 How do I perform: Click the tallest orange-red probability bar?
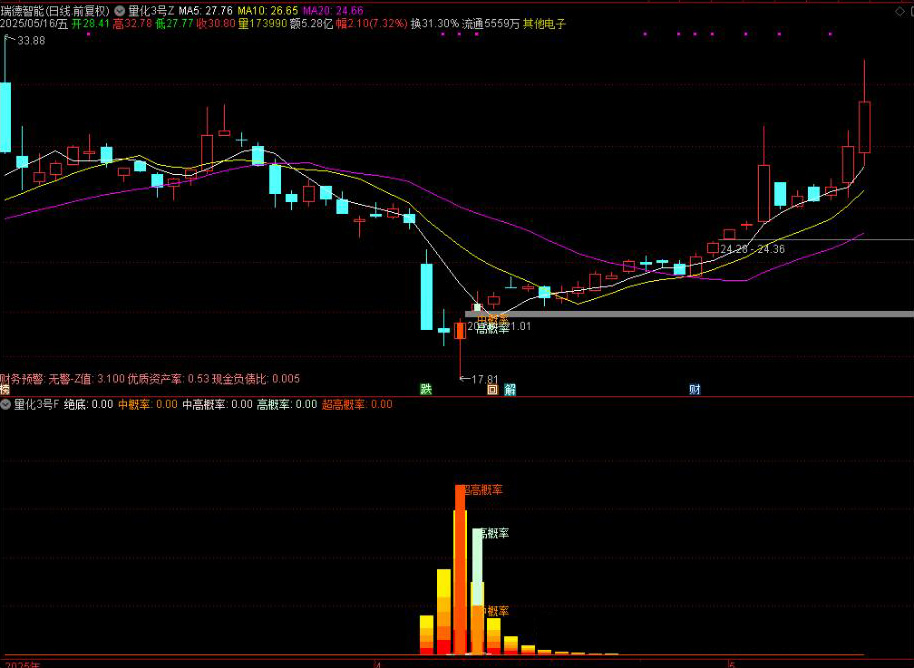click(460, 569)
